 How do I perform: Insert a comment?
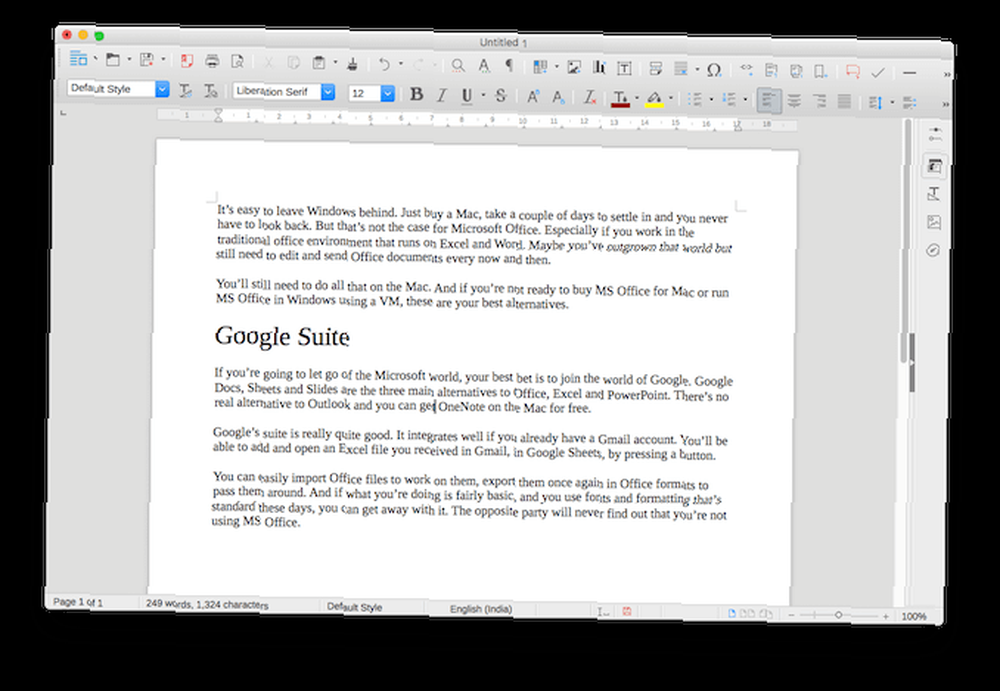pyautogui.click(x=853, y=71)
